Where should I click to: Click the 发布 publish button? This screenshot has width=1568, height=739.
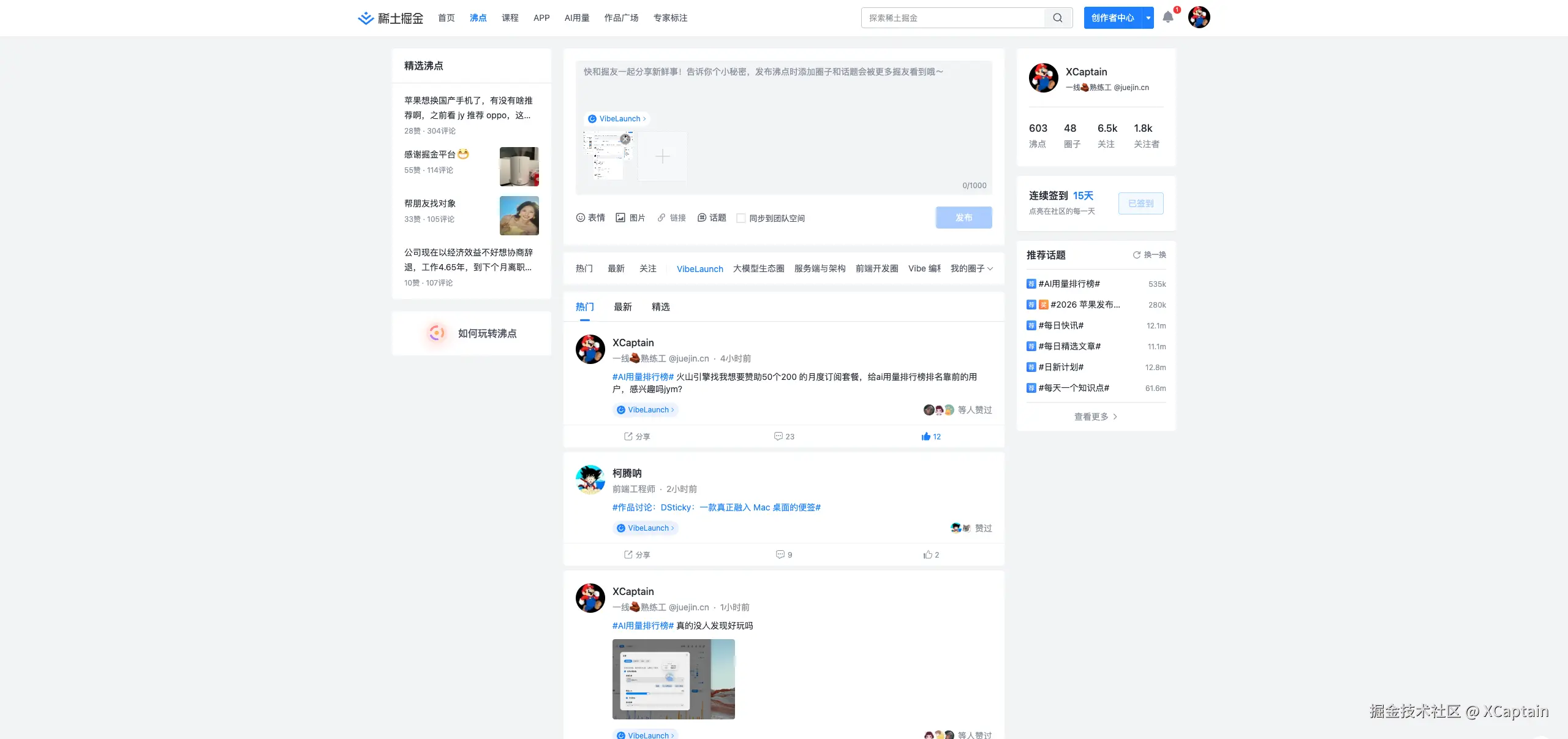(964, 218)
